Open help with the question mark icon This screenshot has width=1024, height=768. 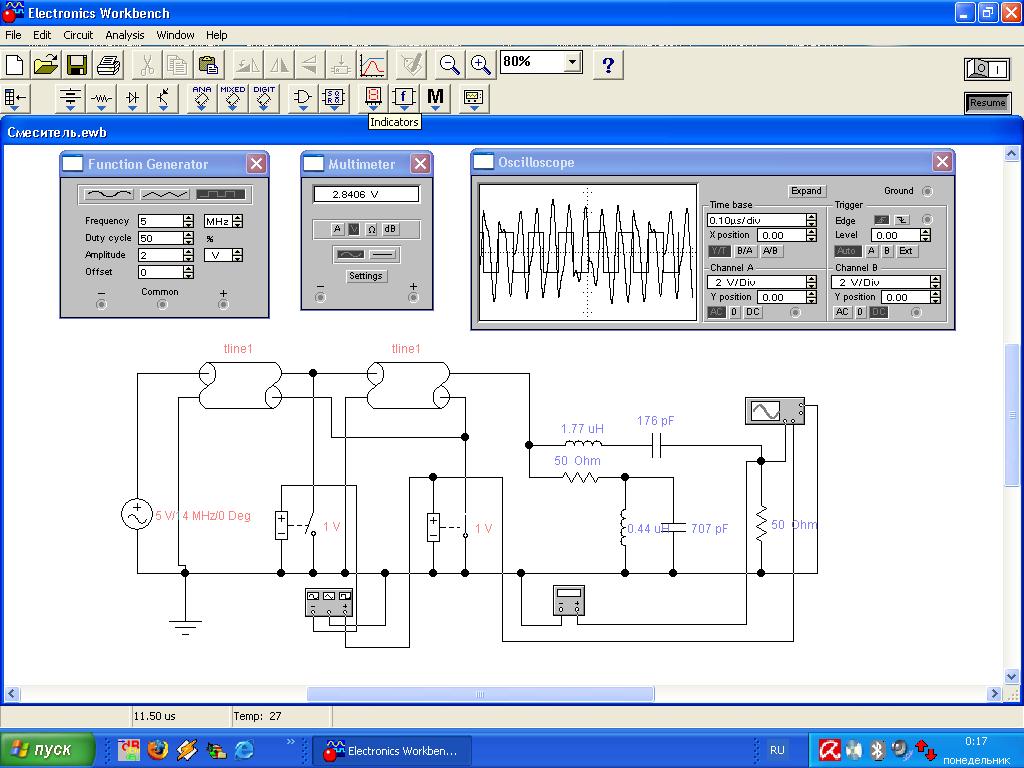(608, 65)
